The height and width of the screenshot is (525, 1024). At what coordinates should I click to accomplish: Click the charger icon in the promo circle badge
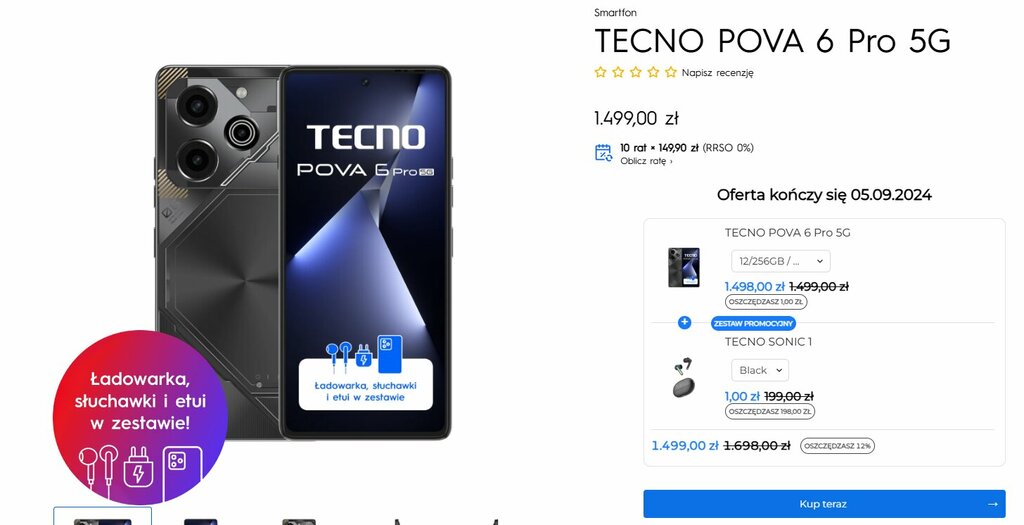pyautogui.click(x=138, y=466)
